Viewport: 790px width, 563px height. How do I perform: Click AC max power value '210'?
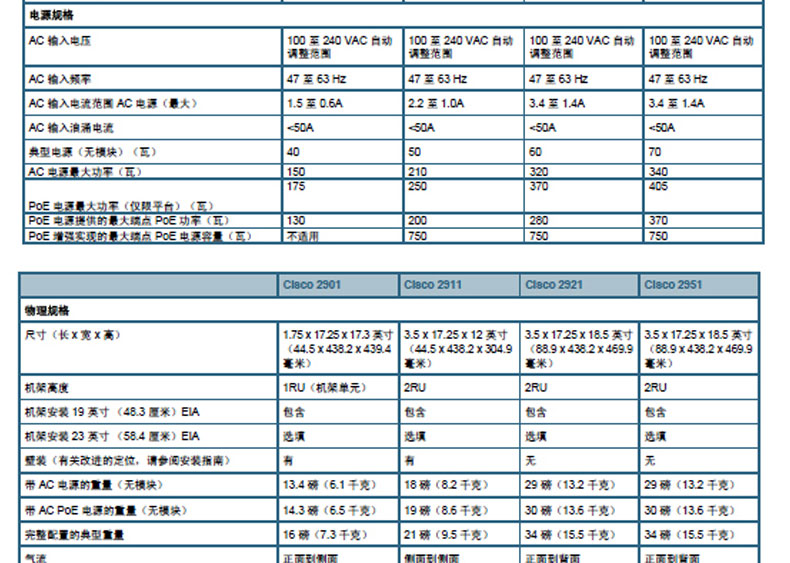[x=417, y=172]
